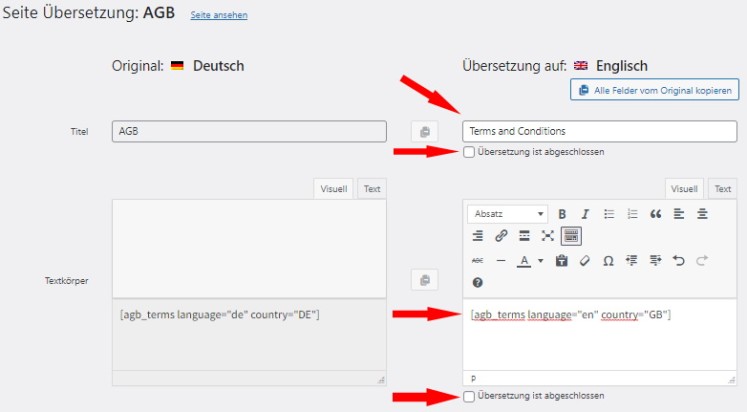Open keyboard shortcuts help icon
The width and height of the screenshot is (747, 412).
(x=477, y=282)
